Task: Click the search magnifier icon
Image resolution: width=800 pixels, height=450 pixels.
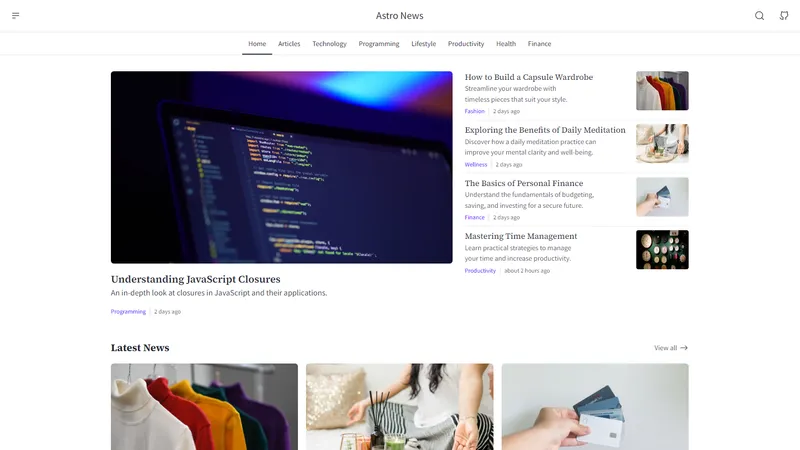Action: point(759,16)
